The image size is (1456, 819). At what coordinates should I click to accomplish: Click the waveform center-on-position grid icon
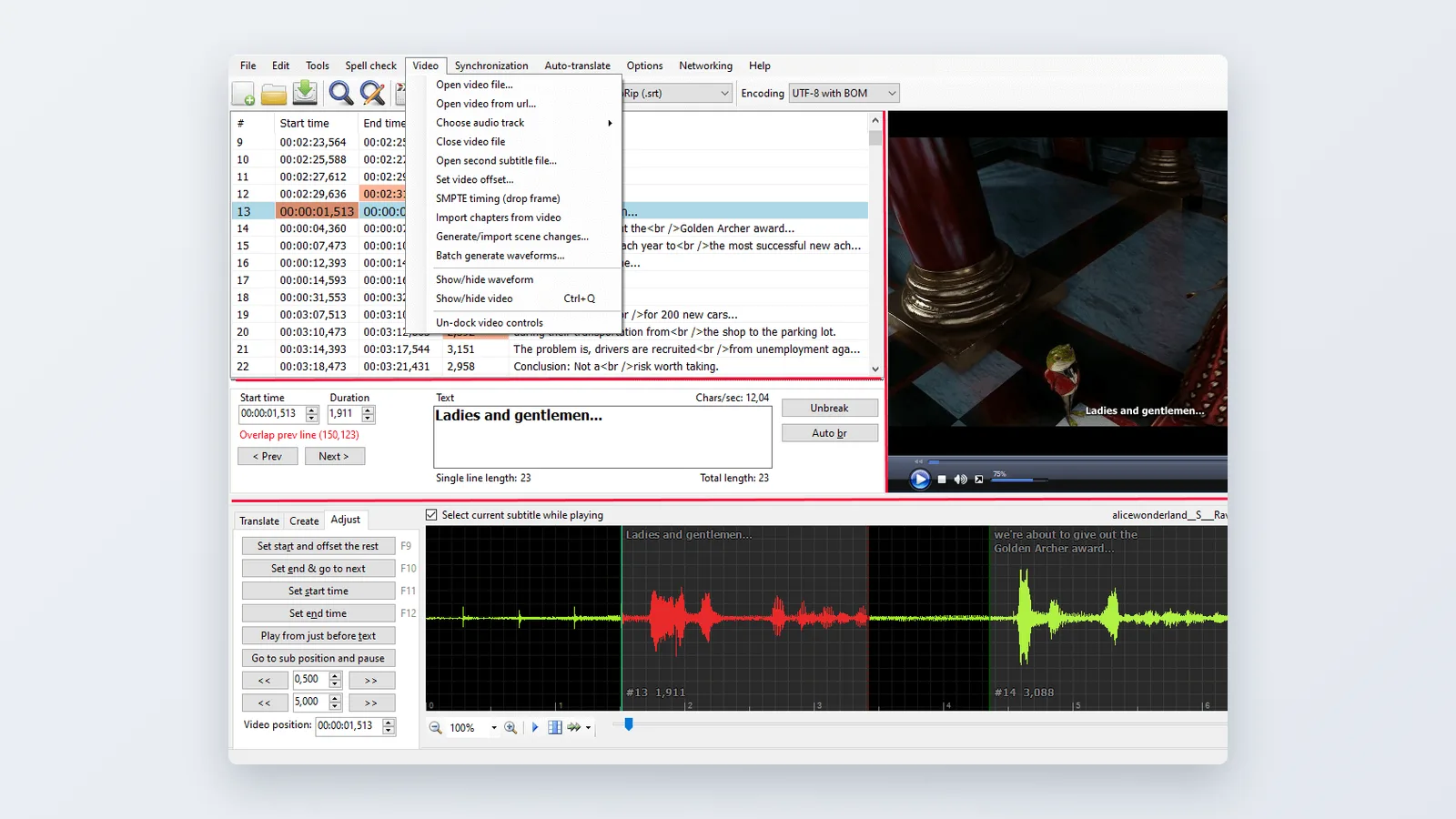point(555,728)
